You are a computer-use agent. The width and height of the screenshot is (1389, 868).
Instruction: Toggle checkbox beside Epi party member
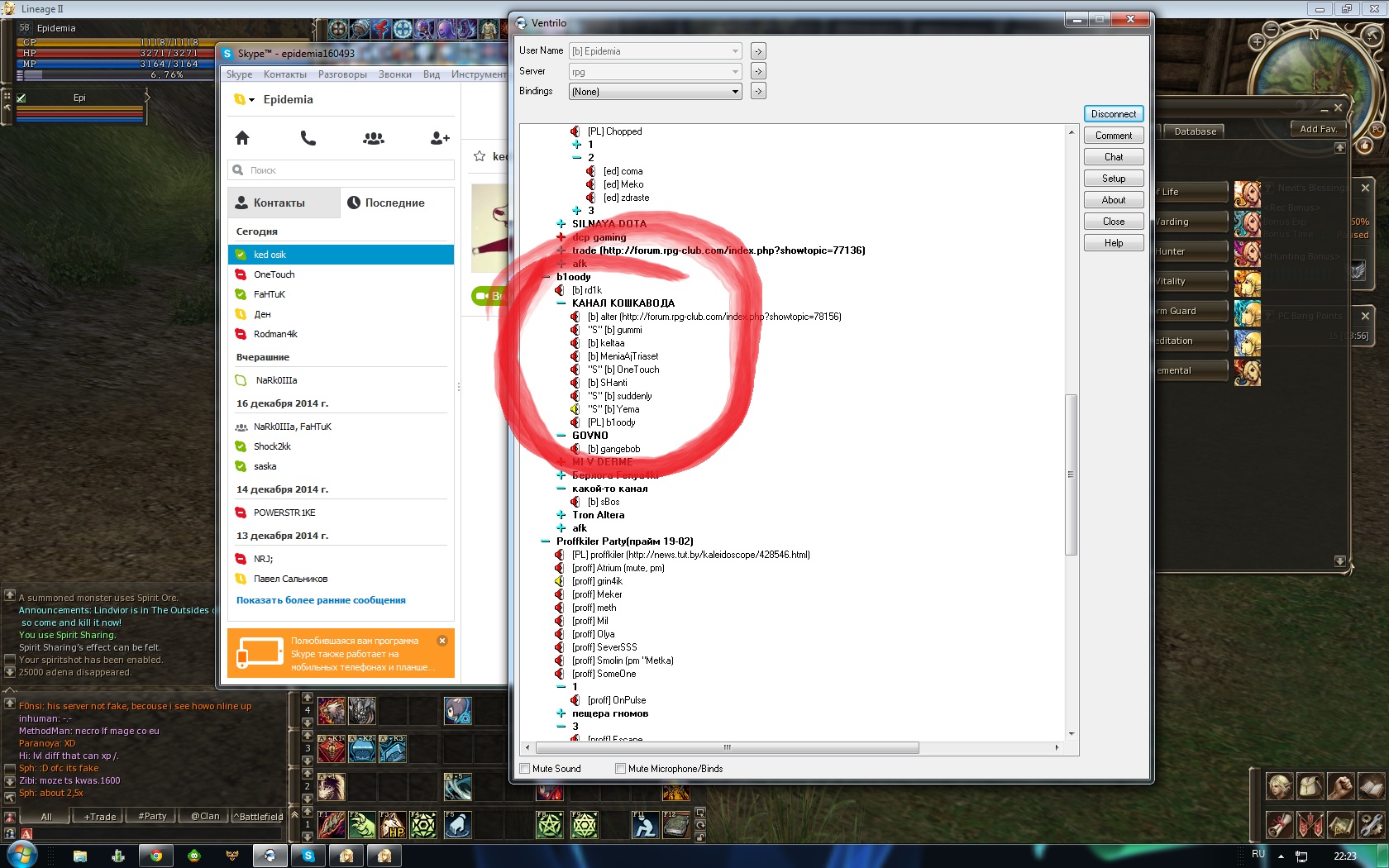point(21,98)
